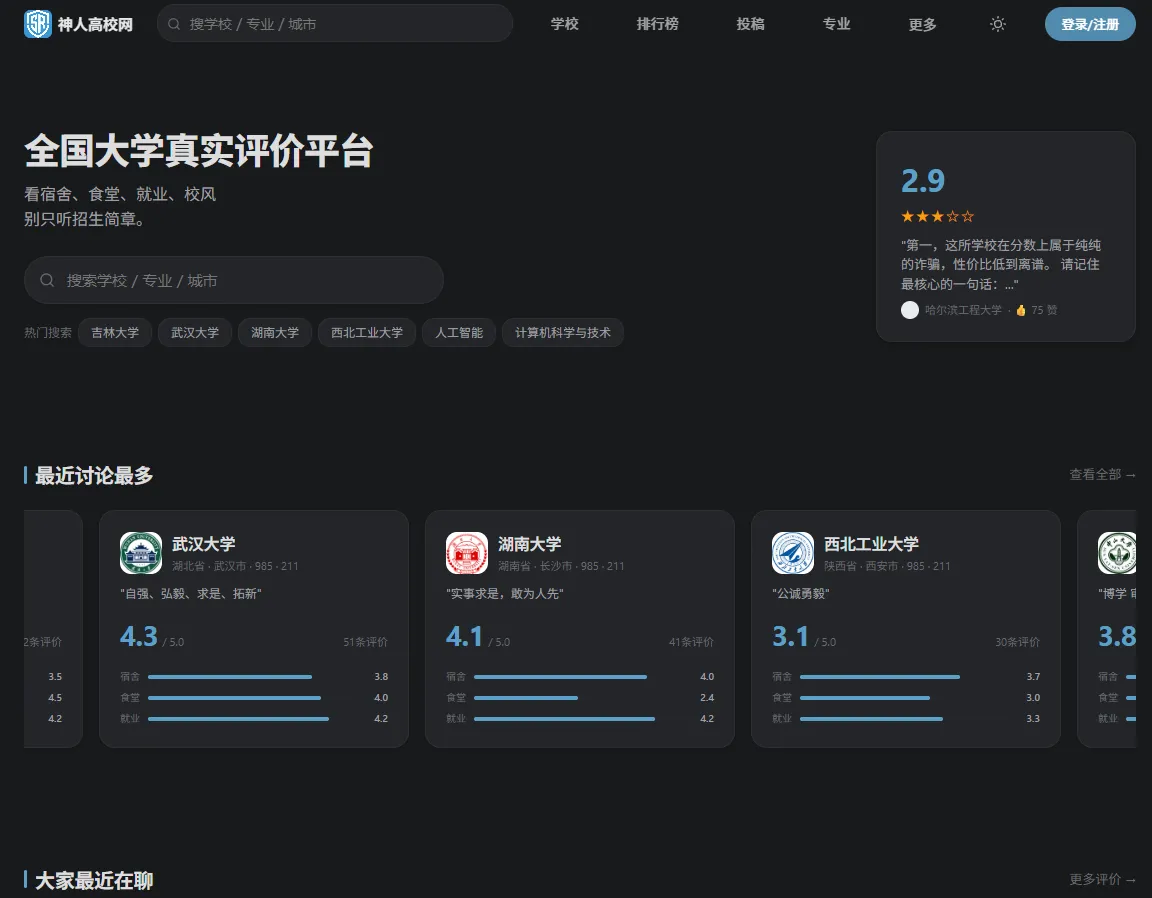Focus the hero 搜索学校 / 专业 / 城市 field
The width and height of the screenshot is (1152, 898).
tap(234, 280)
